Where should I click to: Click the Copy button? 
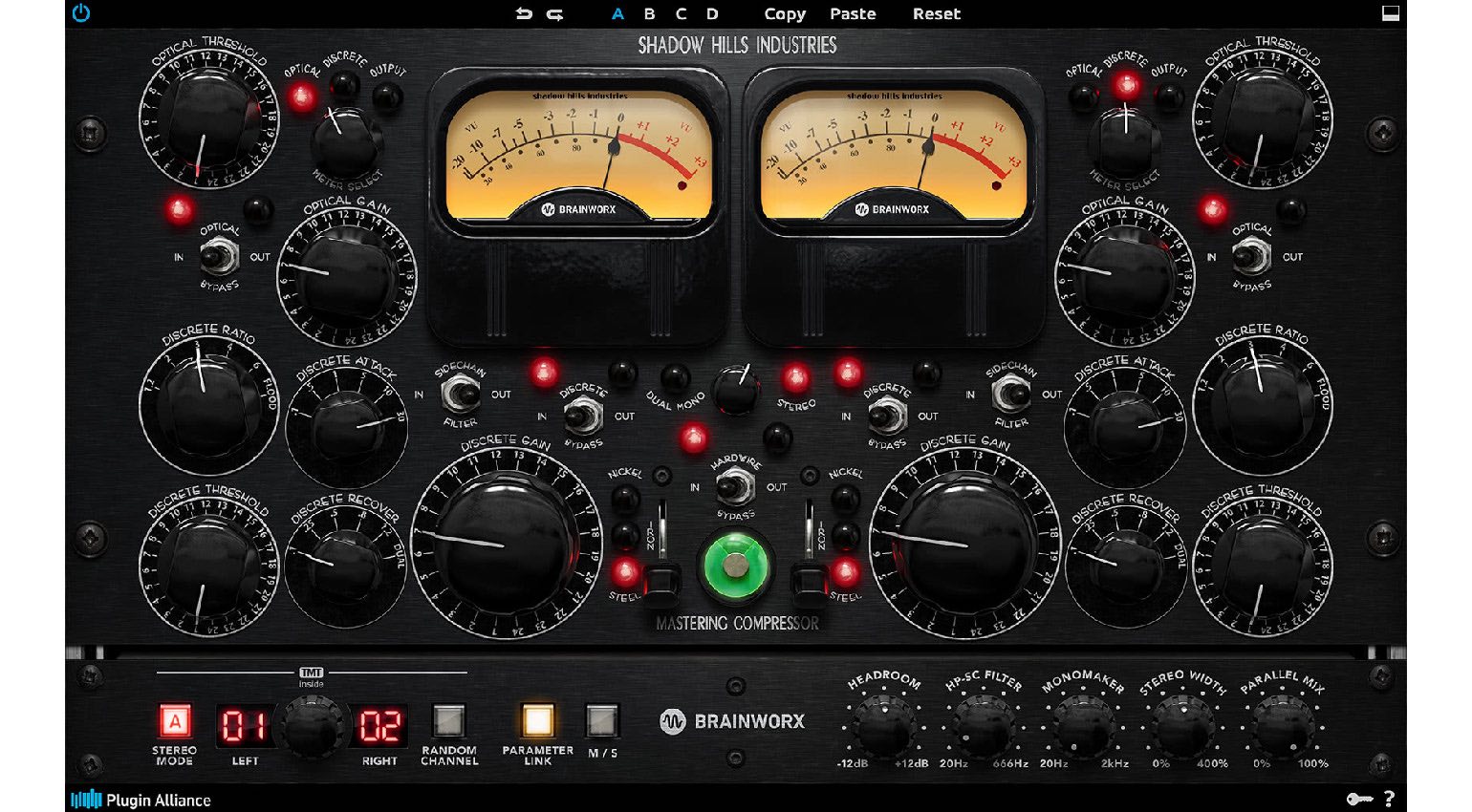point(785,13)
